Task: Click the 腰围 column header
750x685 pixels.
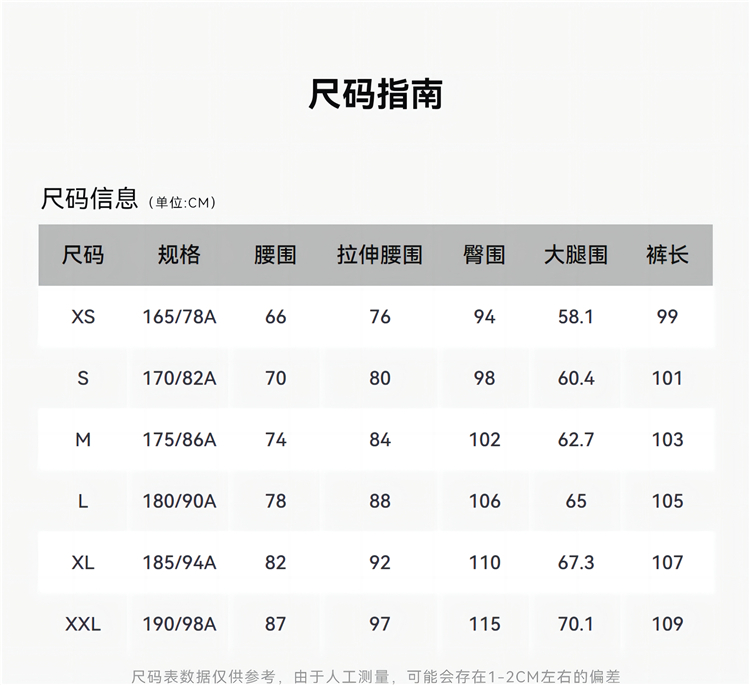Action: 275,255
